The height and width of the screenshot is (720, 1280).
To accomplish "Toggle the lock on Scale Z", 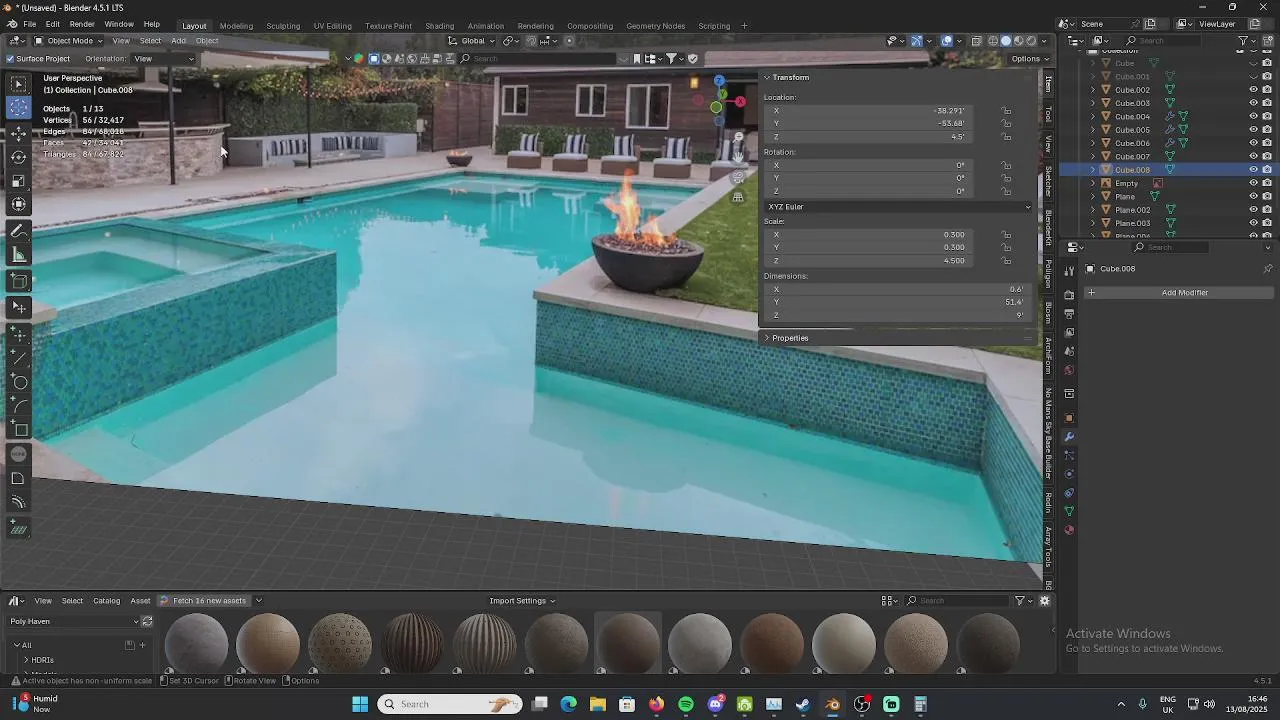I will 1006,261.
